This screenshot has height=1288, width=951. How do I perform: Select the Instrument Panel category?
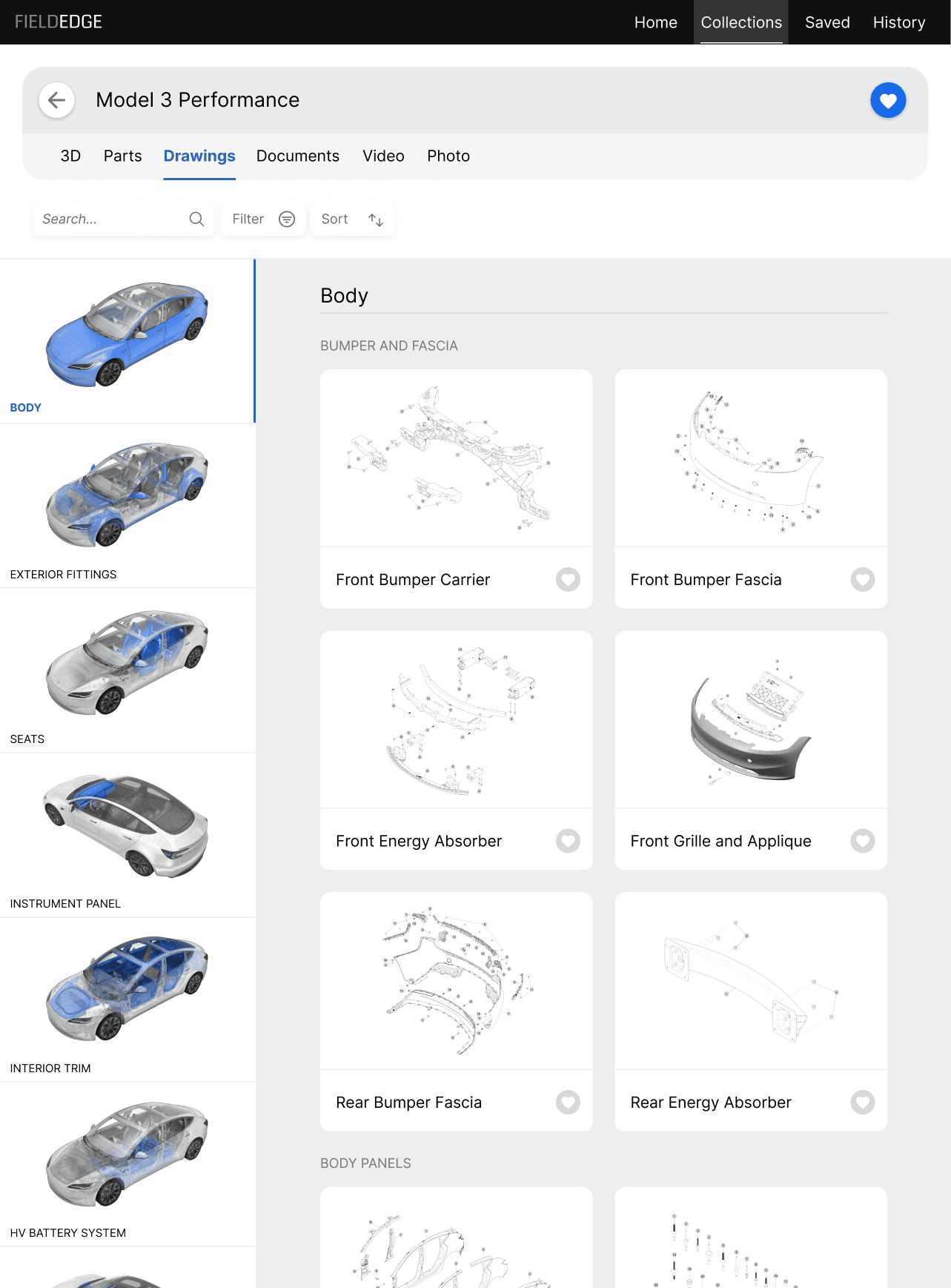click(x=127, y=835)
